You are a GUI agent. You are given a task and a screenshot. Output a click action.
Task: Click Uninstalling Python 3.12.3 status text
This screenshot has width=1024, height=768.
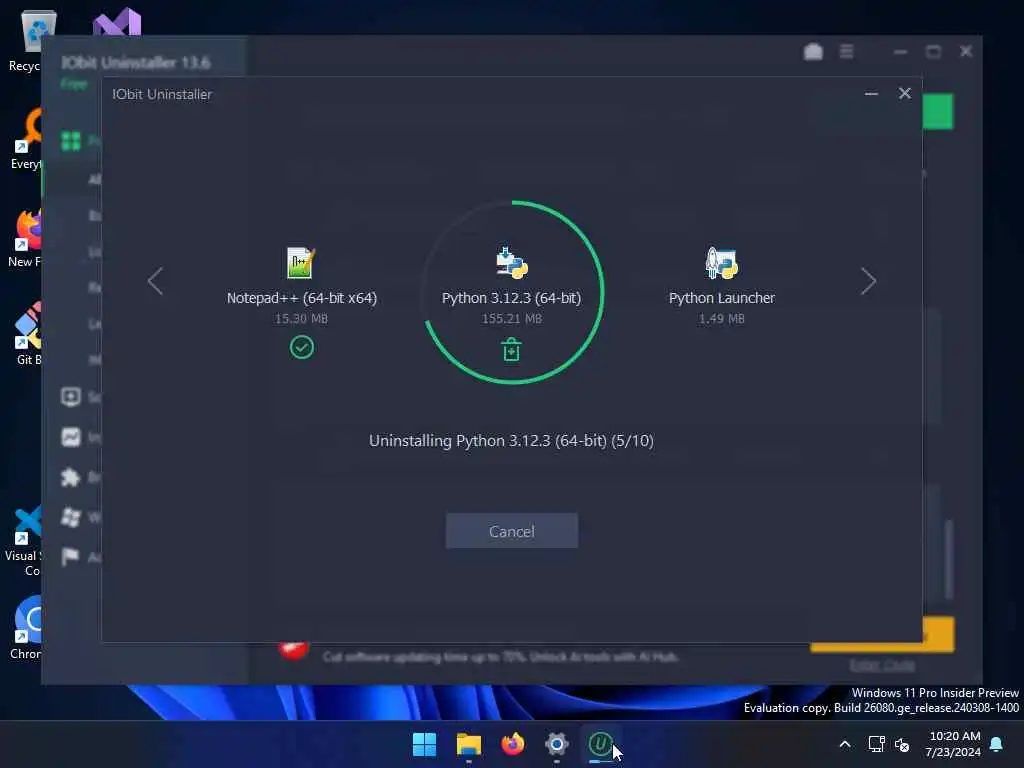[x=511, y=441]
